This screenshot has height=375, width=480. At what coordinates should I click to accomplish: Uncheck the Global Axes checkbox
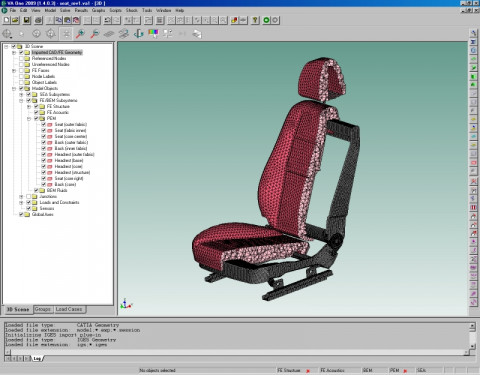click(x=21, y=214)
